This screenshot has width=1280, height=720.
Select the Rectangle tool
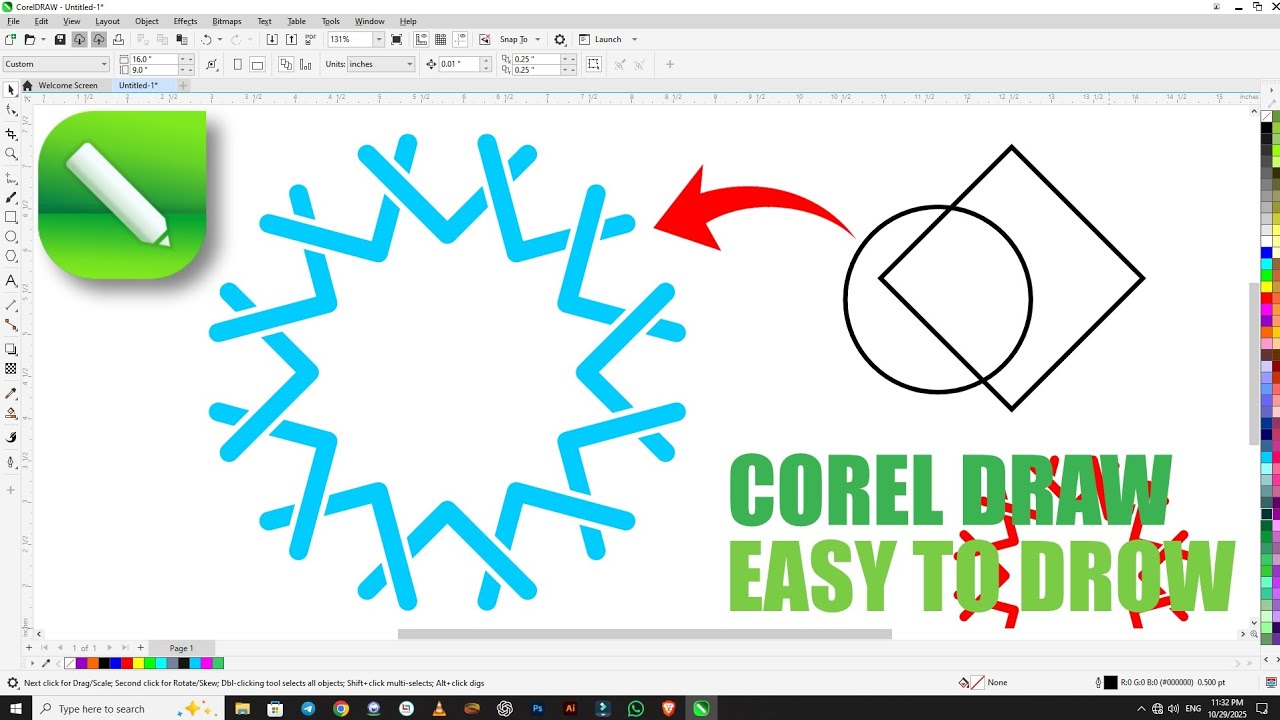11,217
